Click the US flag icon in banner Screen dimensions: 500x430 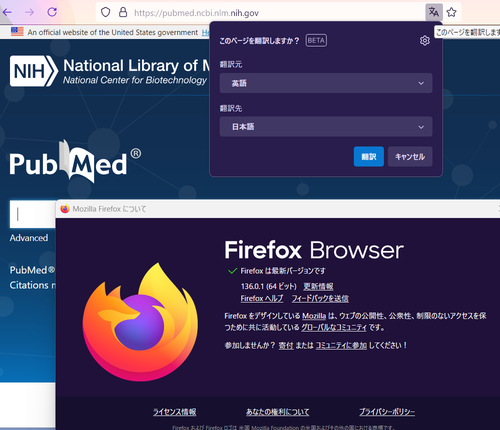tap(17, 32)
